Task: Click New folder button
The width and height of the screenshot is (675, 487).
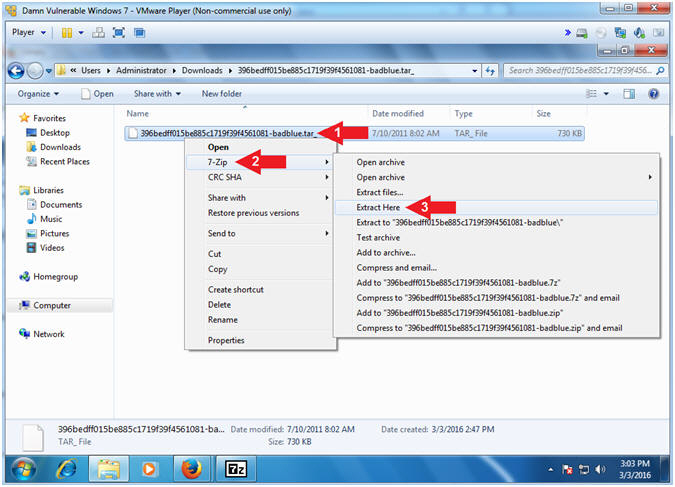Action: point(222,94)
